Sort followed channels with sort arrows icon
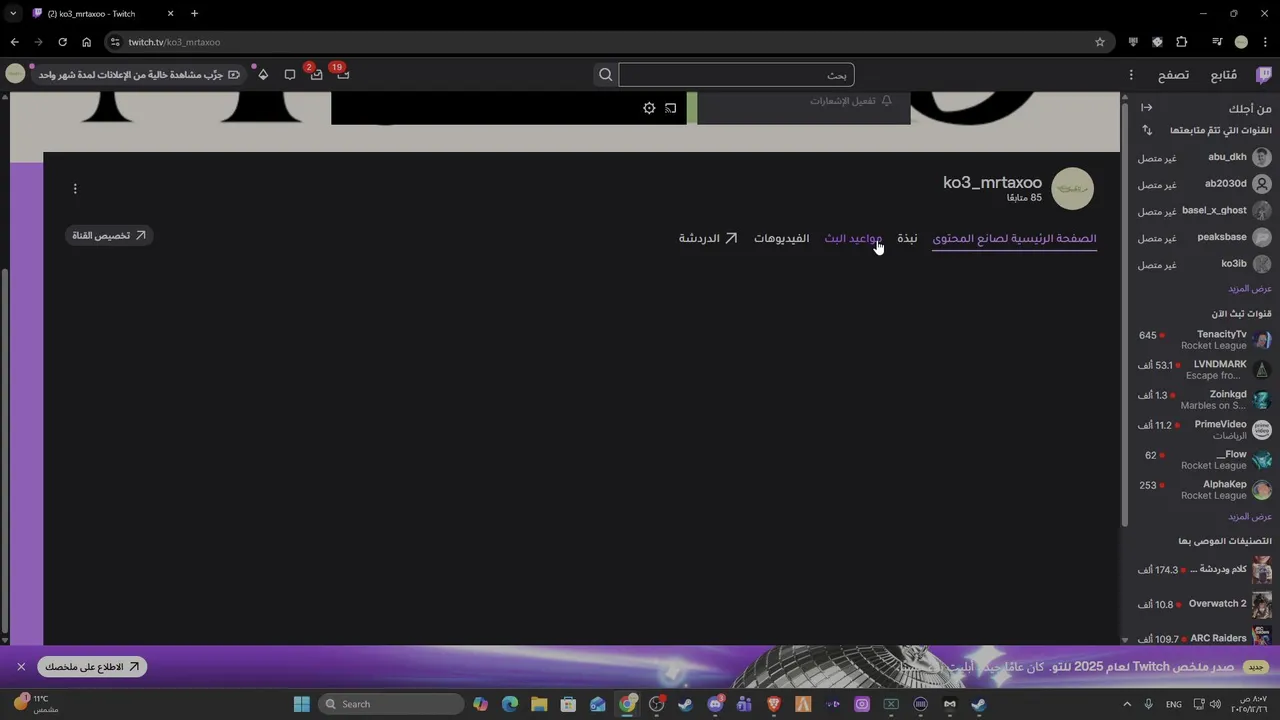Image resolution: width=1280 pixels, height=720 pixels. (x=1147, y=131)
